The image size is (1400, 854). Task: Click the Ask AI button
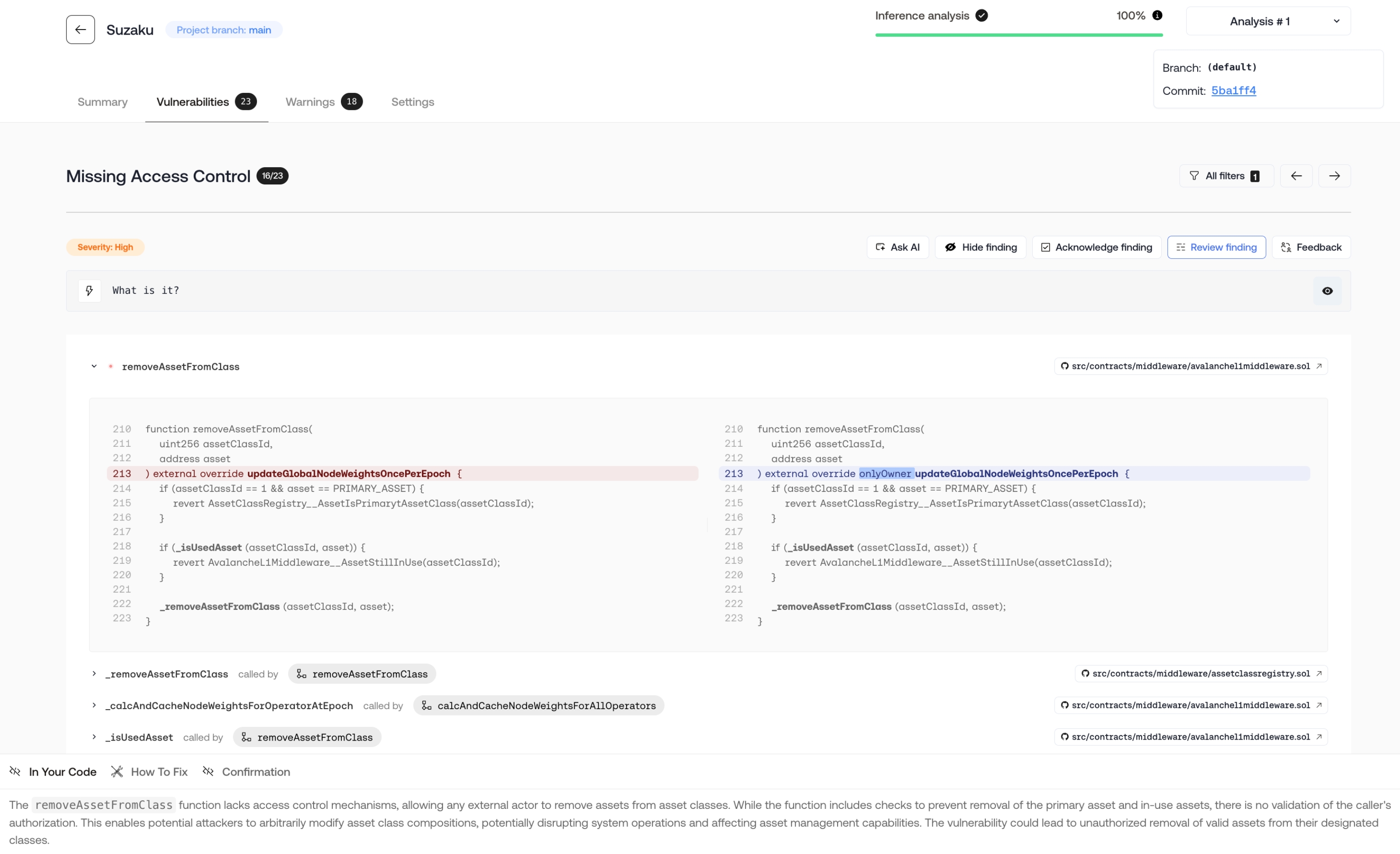tap(897, 247)
